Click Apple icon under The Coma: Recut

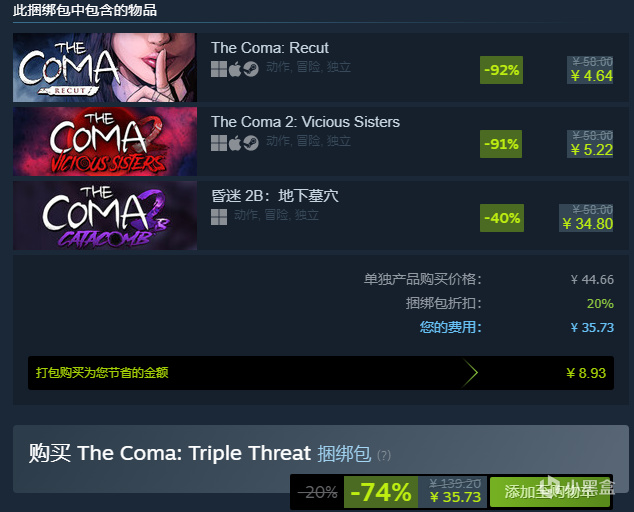point(235,69)
